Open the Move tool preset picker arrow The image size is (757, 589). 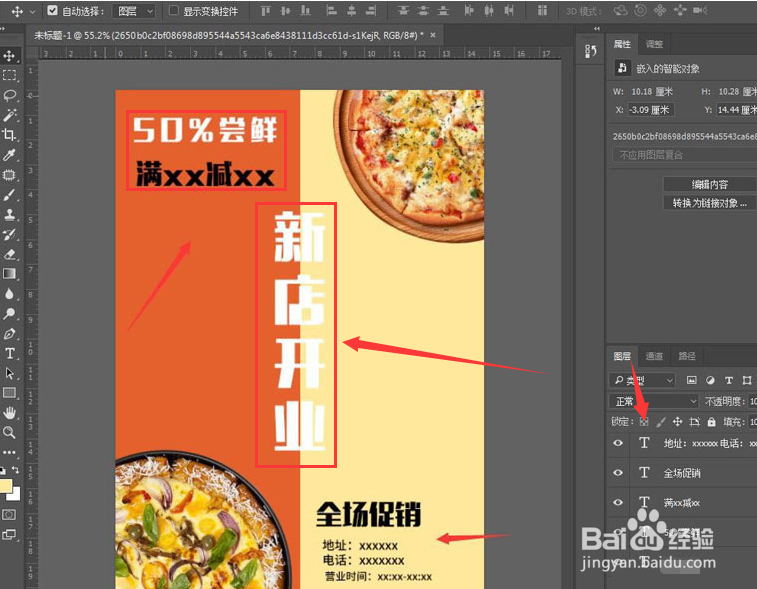click(32, 11)
